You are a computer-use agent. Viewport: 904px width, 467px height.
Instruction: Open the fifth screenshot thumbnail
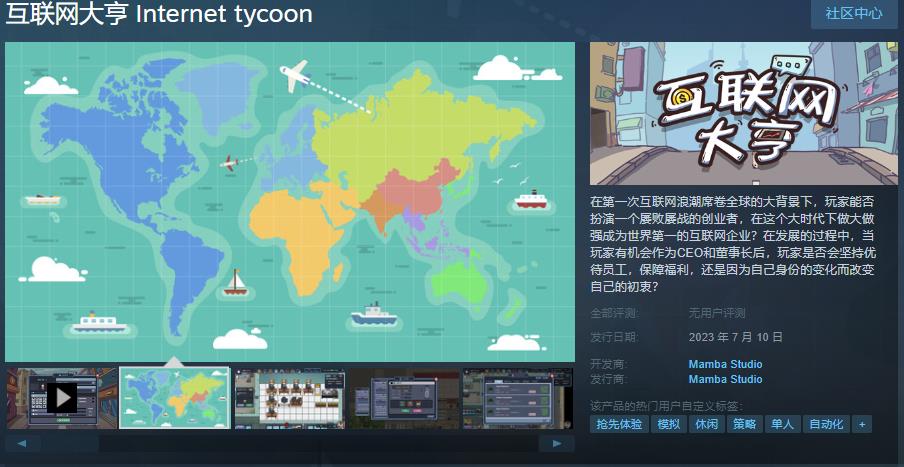(x=518, y=398)
